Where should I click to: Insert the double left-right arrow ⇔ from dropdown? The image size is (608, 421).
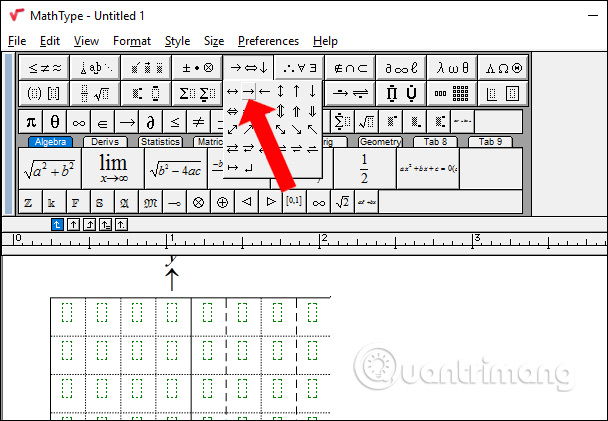click(232, 112)
